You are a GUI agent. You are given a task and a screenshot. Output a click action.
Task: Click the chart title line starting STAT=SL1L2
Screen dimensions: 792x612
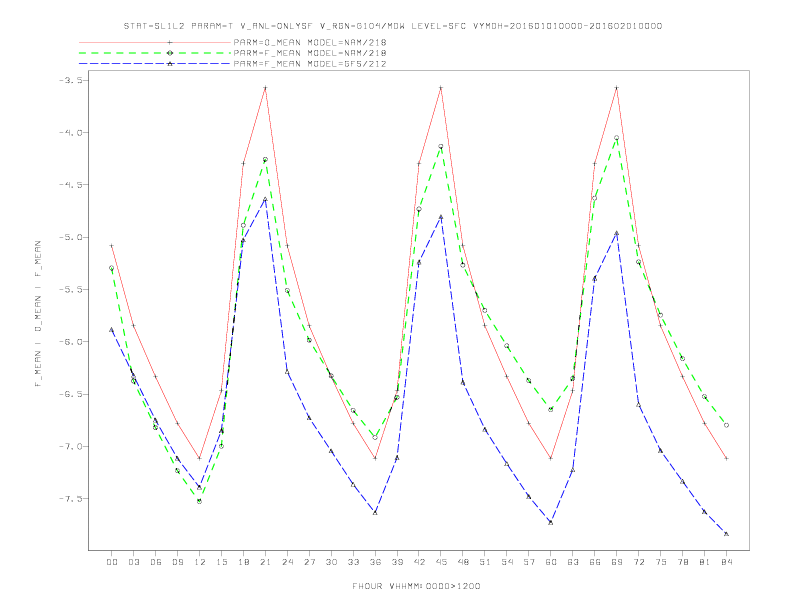point(392,26)
